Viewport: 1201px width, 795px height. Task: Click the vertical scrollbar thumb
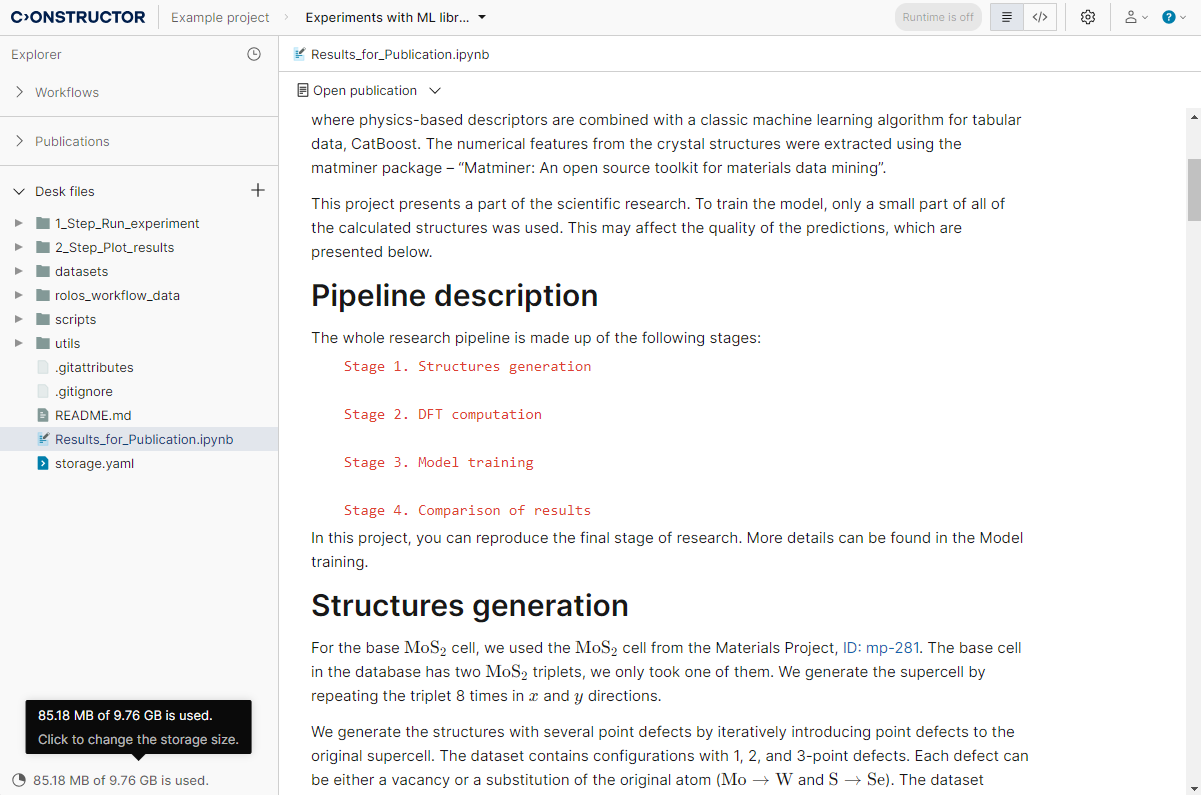[x=1193, y=188]
